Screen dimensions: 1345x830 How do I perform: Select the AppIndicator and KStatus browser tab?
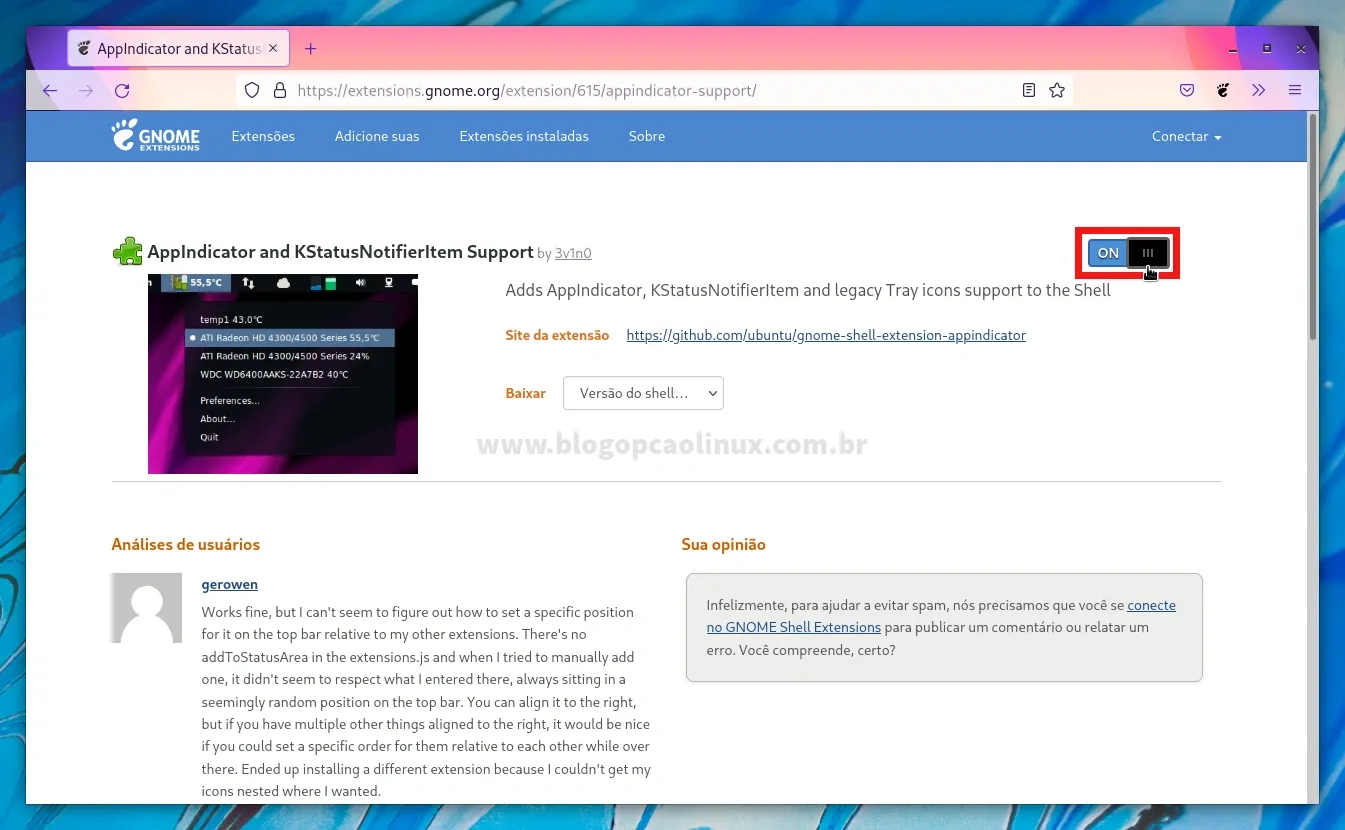pyautogui.click(x=178, y=48)
